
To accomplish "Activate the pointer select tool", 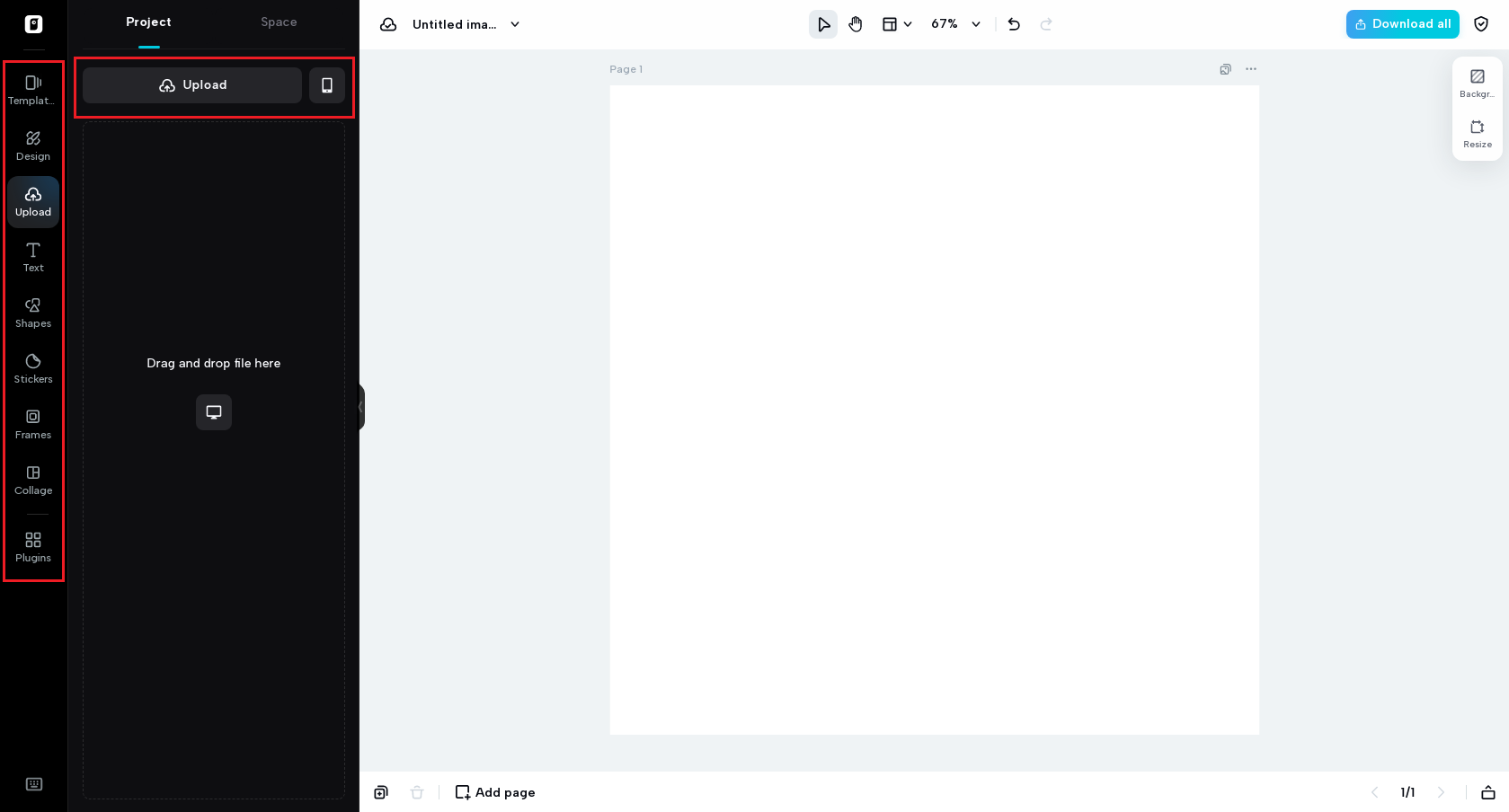I will click(x=822, y=24).
